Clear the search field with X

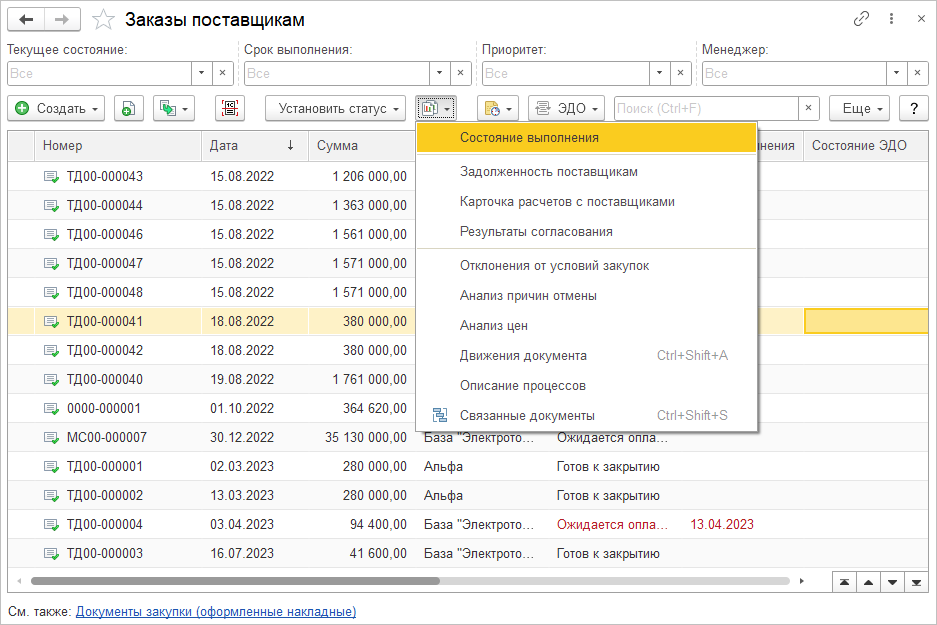tap(808, 108)
